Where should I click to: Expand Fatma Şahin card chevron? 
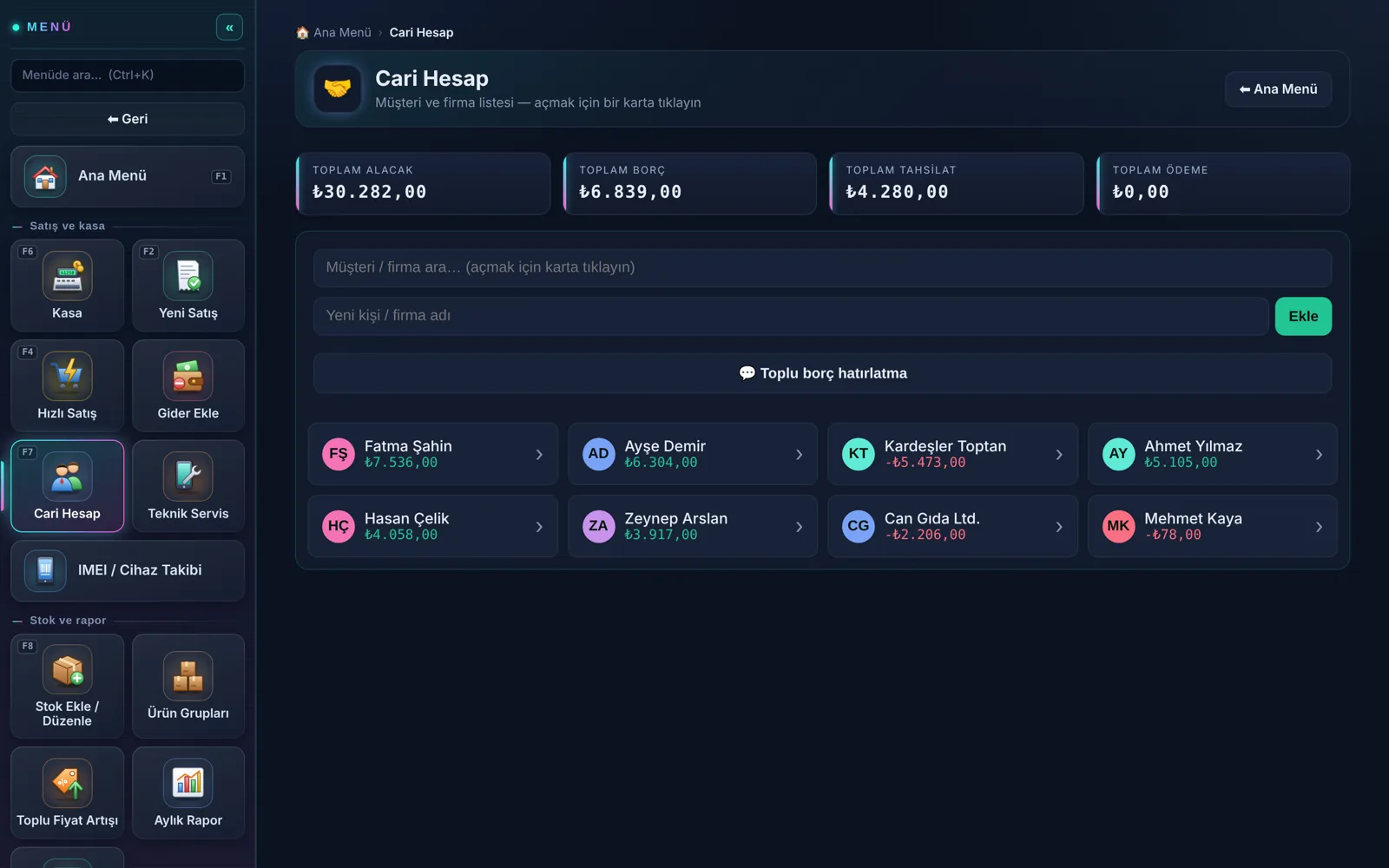click(x=539, y=454)
